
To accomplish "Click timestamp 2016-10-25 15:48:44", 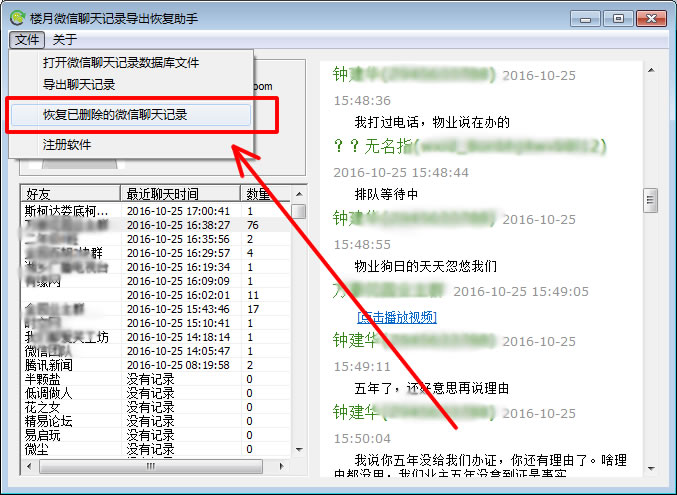I will [401, 173].
